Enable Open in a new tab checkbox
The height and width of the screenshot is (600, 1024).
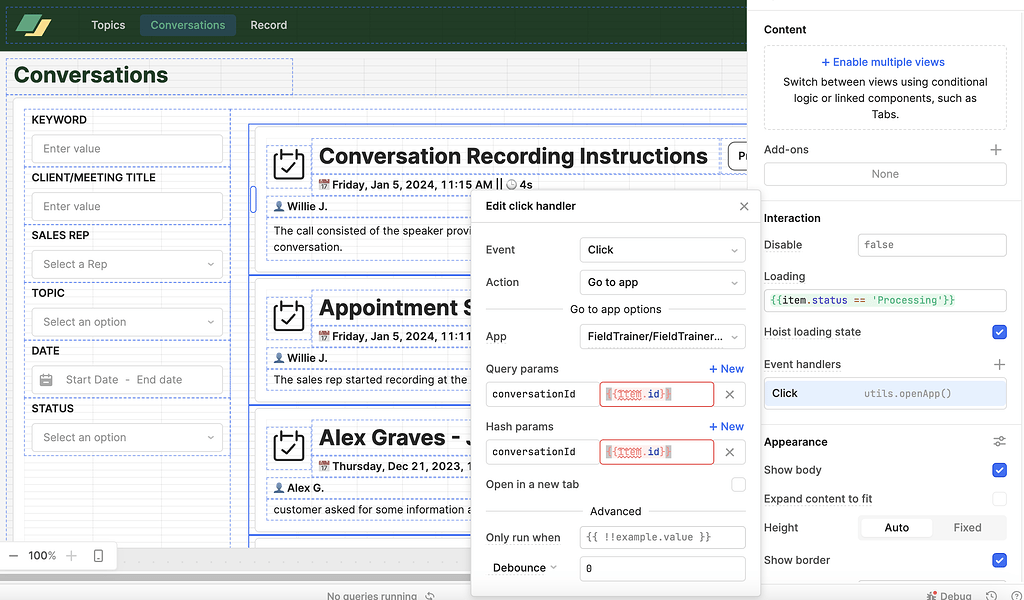[x=738, y=485]
